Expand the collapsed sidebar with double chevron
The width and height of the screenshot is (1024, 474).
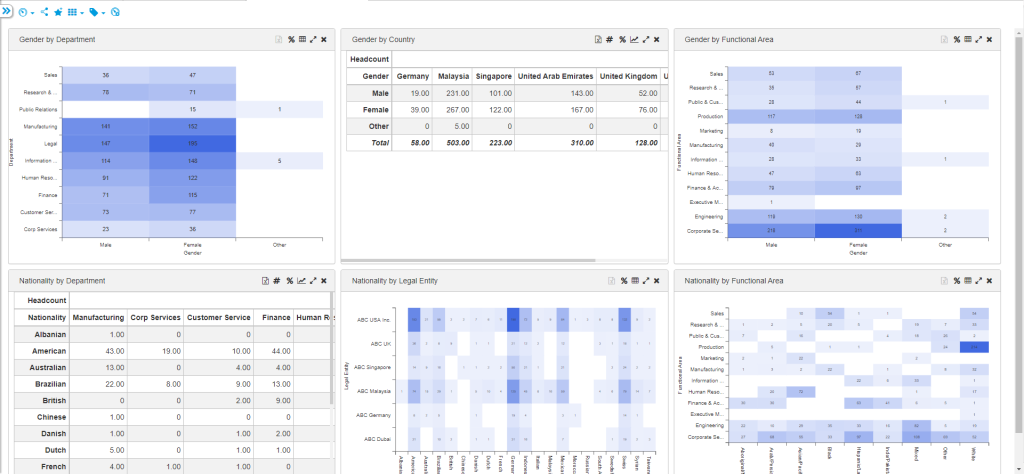(x=7, y=11)
